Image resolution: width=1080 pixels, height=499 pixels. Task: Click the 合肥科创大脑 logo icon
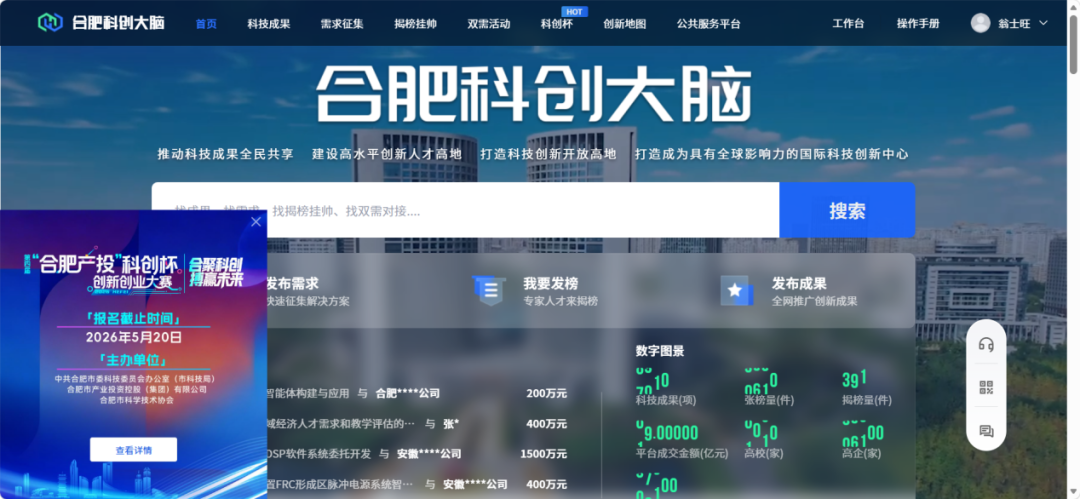coord(50,23)
